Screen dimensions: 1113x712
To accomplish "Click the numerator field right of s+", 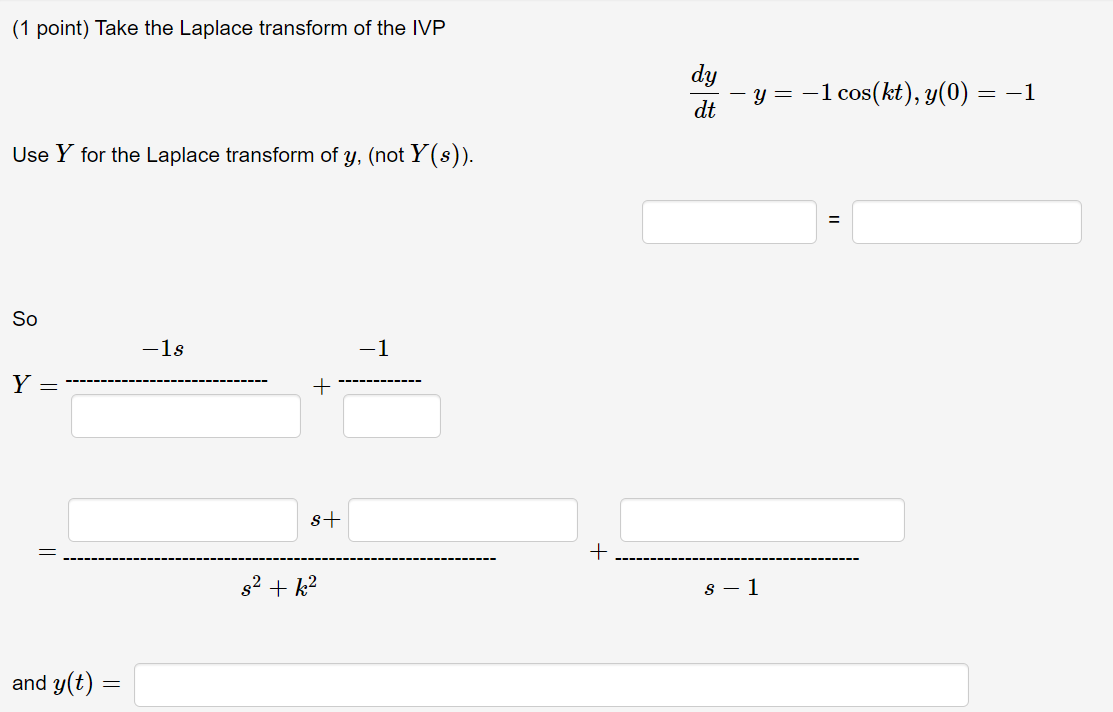I will pos(462,519).
